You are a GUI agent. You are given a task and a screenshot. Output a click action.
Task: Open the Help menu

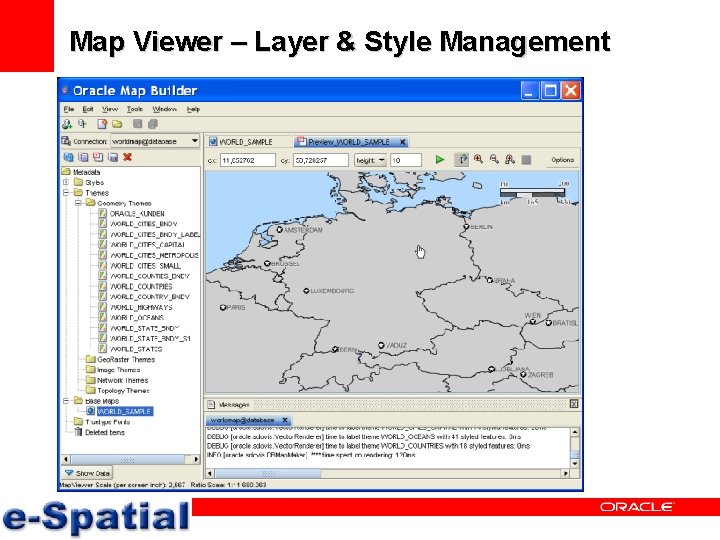tap(193, 109)
